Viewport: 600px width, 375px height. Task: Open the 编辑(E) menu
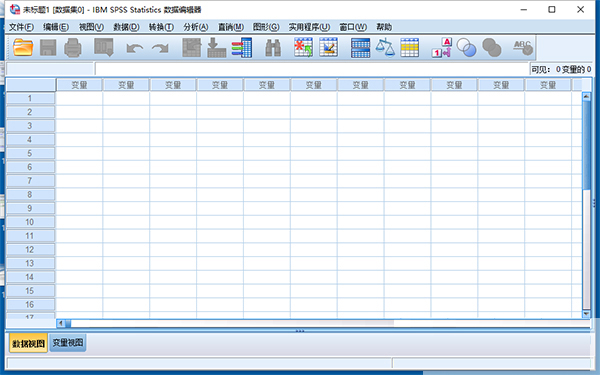click(56, 27)
